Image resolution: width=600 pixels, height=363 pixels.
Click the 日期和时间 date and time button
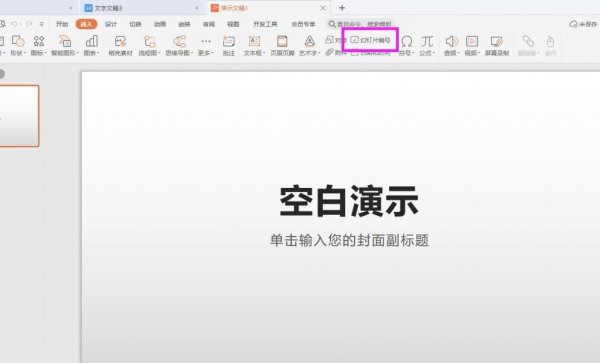370,52
